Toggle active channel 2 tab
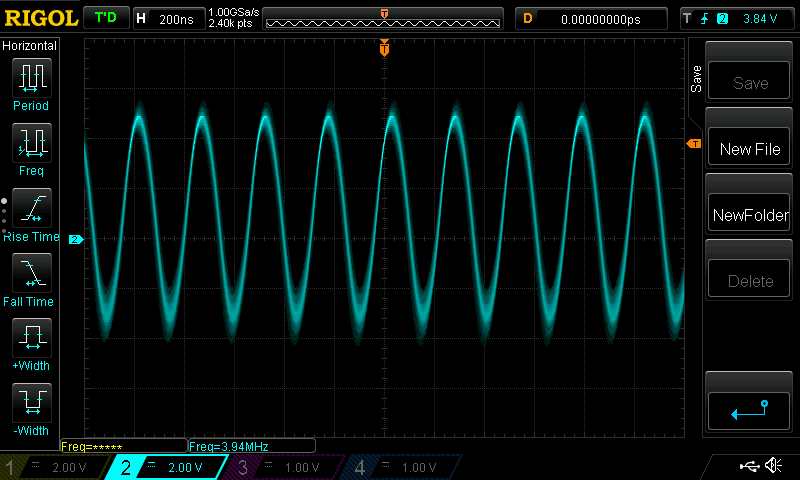This screenshot has height=480, width=800. 166,467
